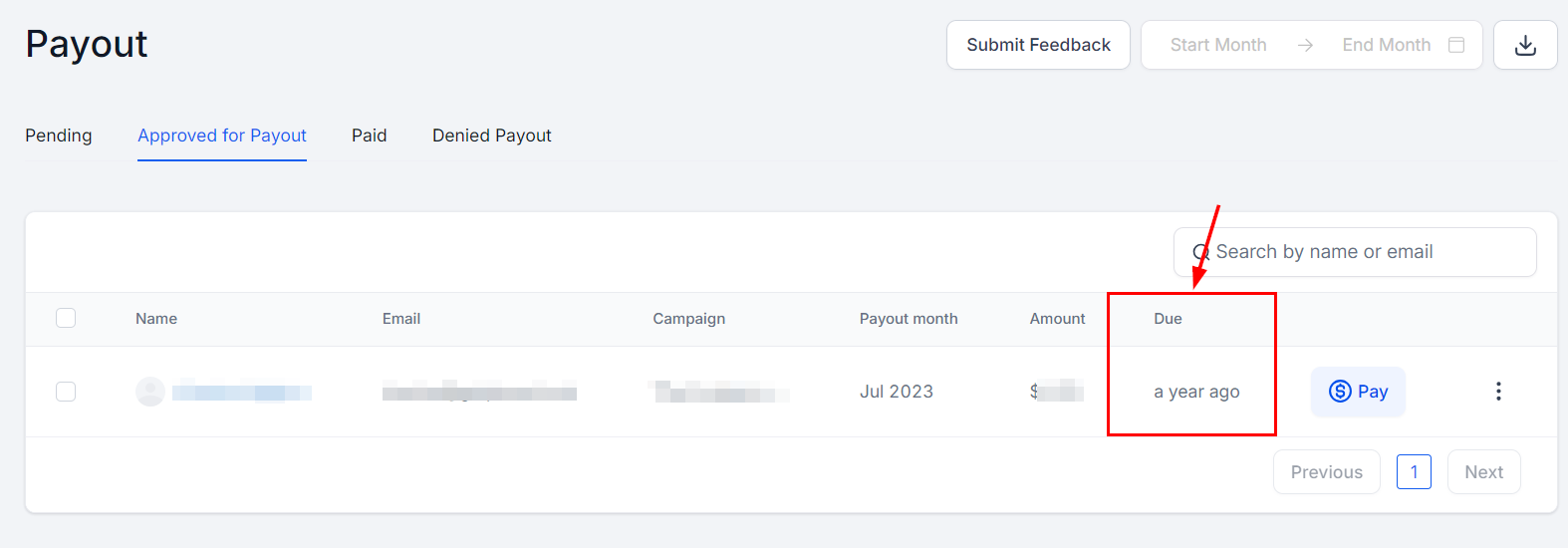Toggle the select-all header checkbox

coord(66,318)
